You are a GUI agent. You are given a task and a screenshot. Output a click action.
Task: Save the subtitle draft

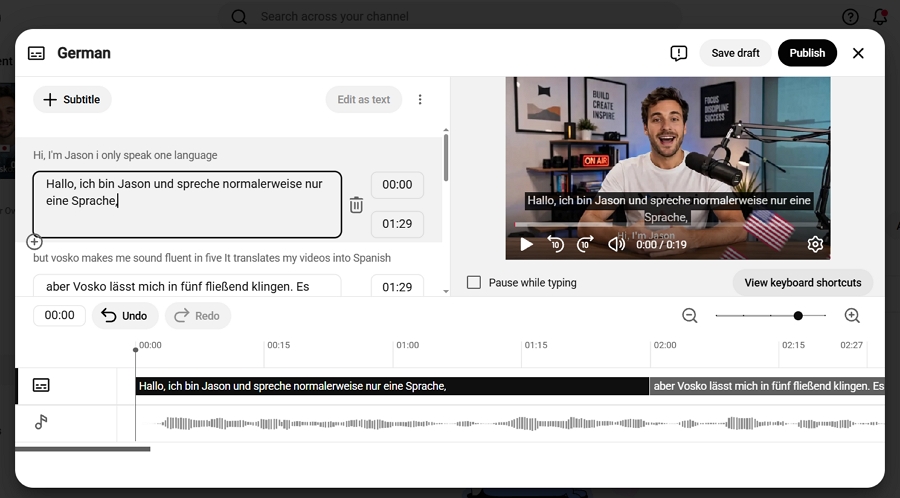[735, 53]
